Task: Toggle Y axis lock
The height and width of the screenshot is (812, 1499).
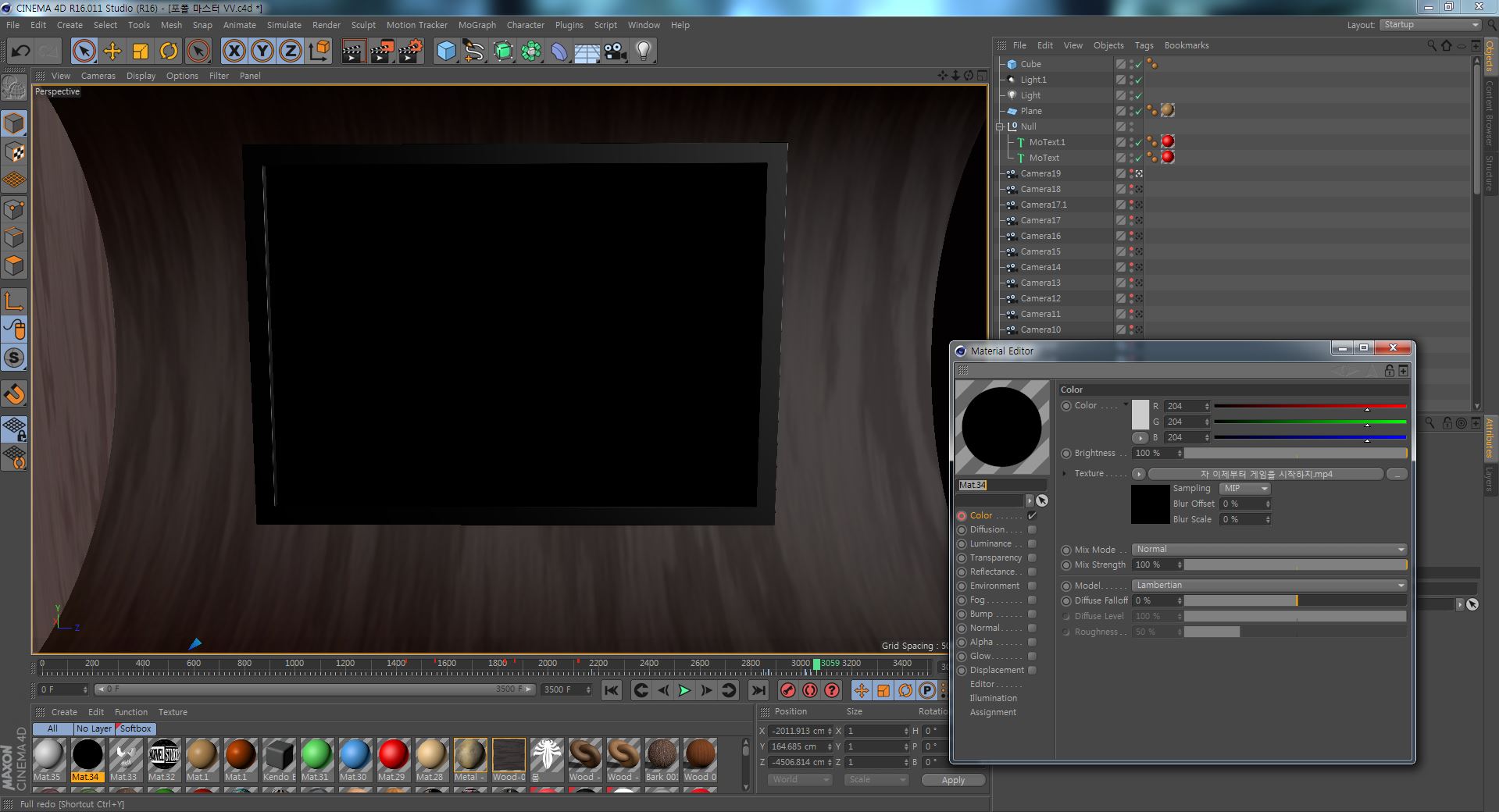Action: (x=262, y=52)
